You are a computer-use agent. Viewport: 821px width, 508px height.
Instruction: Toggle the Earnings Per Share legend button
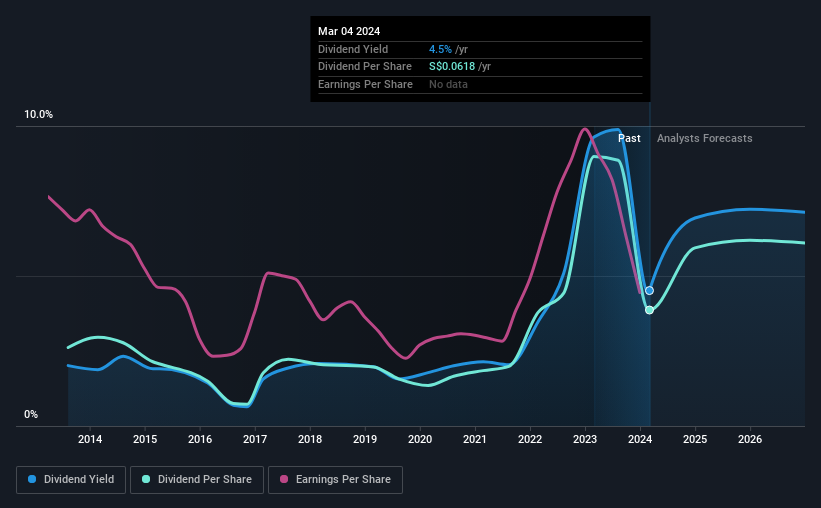[336, 480]
